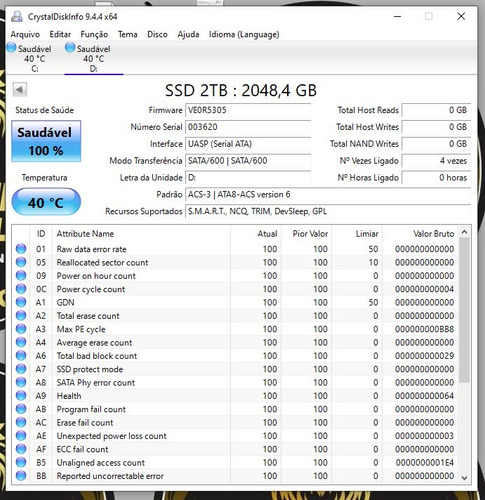
Task: Click status orb for Unexpected power loss count
Action: [x=21, y=436]
